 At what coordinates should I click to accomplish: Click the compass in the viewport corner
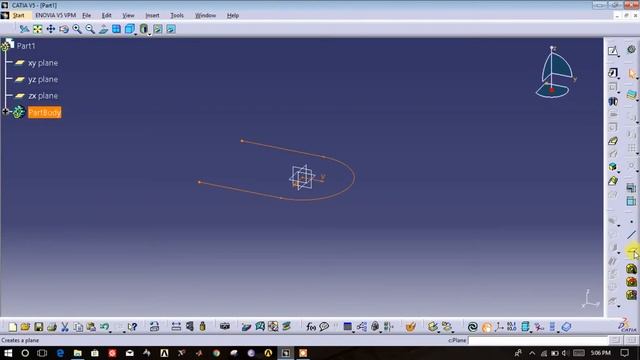[555, 73]
